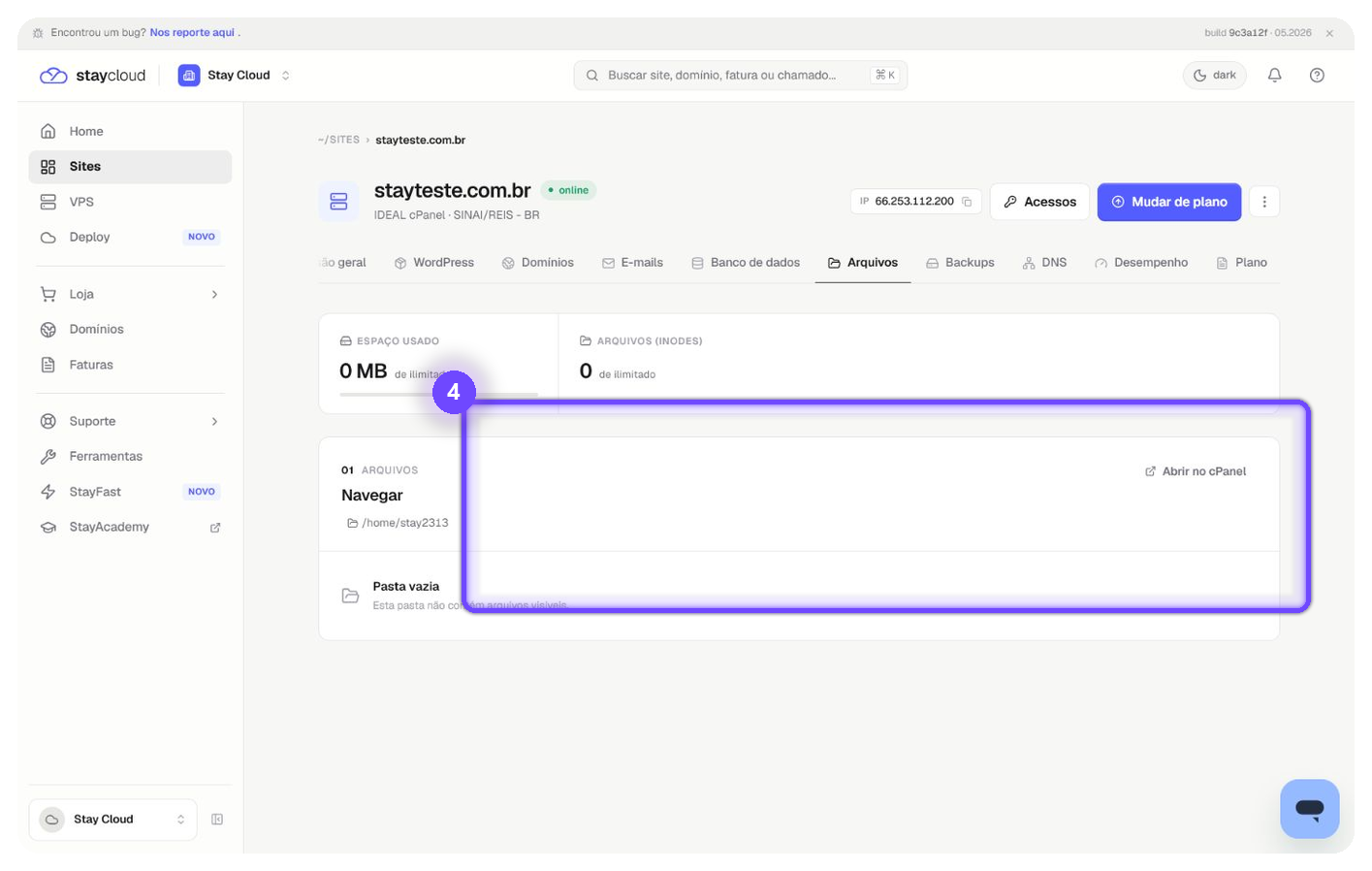Switch to the Visão geral tab
Image resolution: width=1372 pixels, height=871 pixels.
[343, 263]
